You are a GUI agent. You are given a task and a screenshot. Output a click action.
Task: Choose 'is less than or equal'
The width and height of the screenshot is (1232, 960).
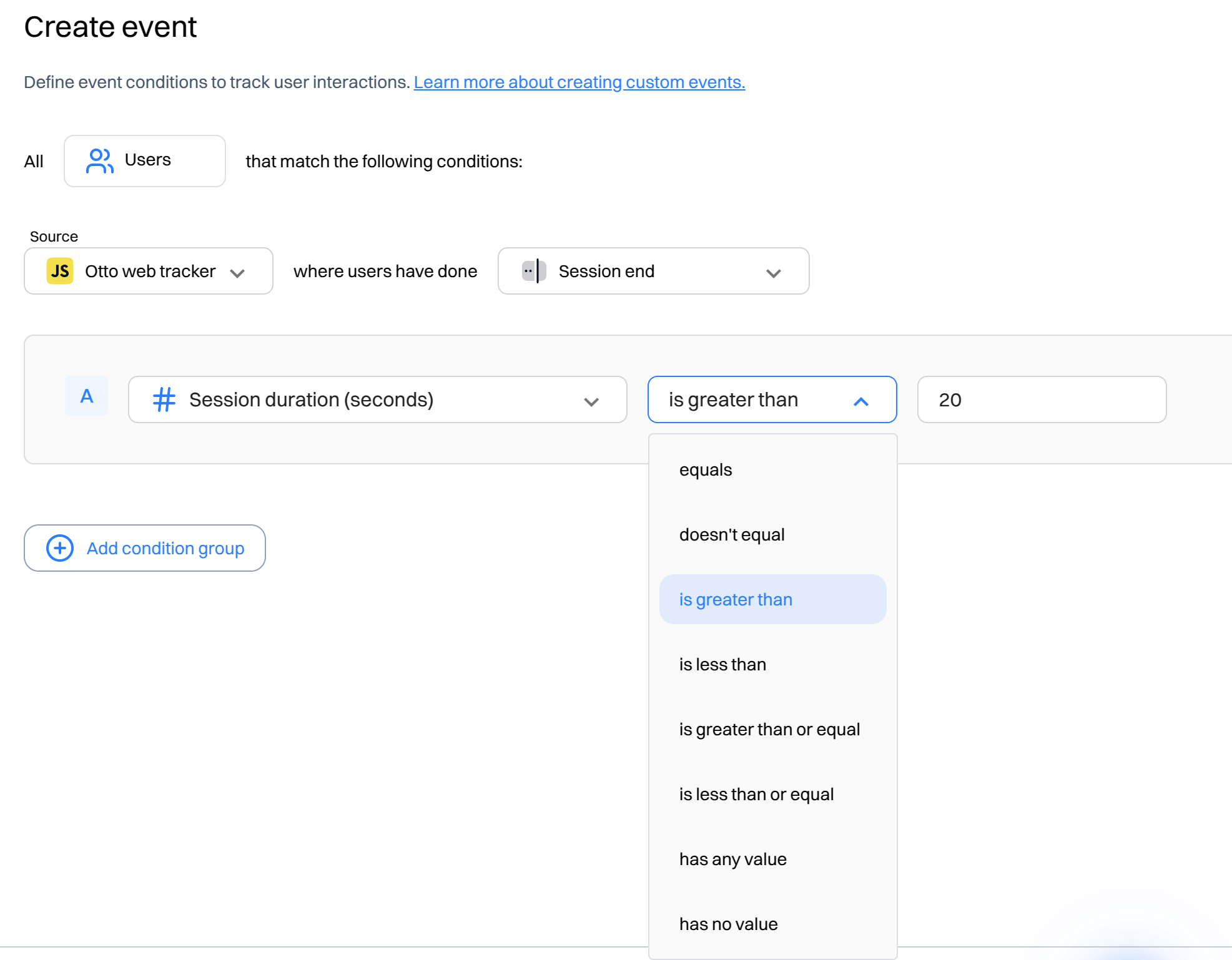(x=773, y=794)
